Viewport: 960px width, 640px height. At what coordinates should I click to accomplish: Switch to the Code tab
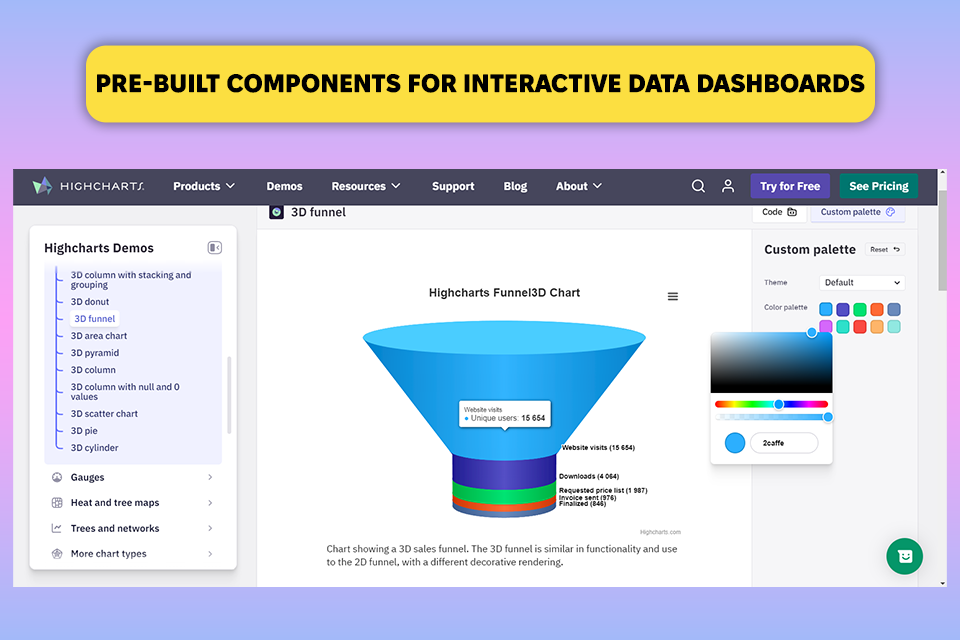pos(779,212)
